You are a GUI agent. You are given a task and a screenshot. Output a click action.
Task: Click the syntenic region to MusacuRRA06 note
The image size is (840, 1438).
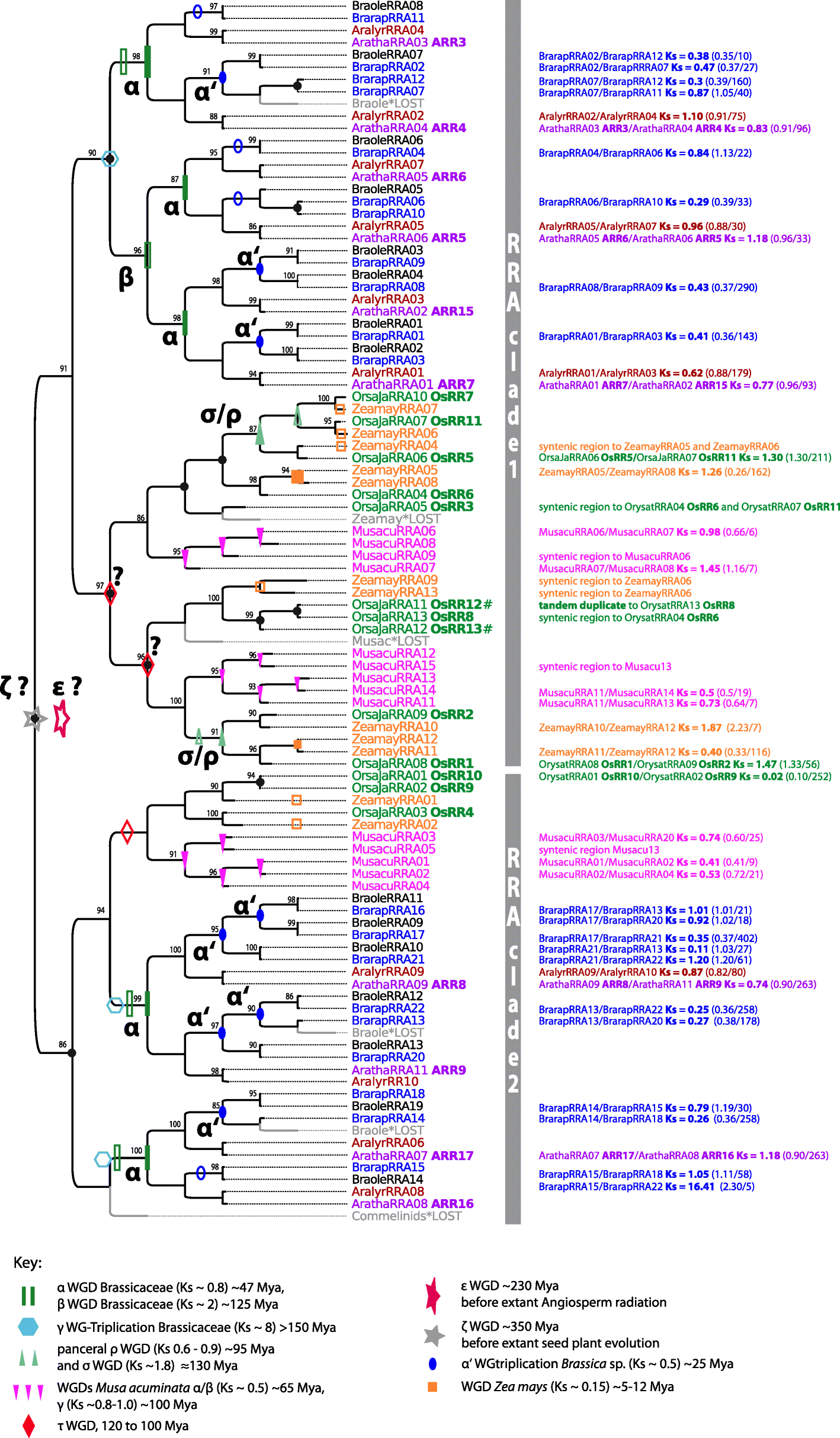coord(614,556)
